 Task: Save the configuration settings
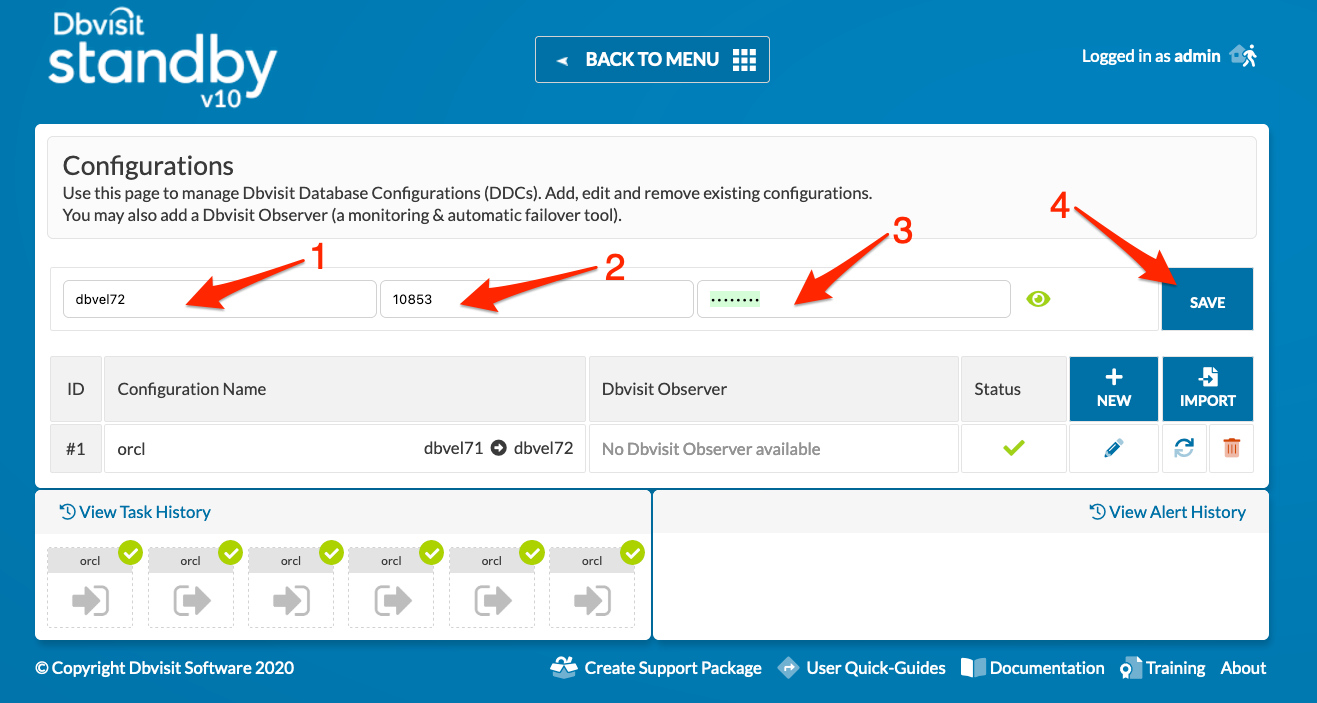1207,299
